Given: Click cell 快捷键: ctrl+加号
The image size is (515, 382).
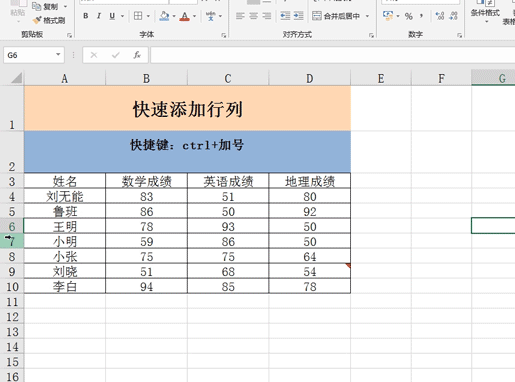Looking at the screenshot, I should point(187,152).
